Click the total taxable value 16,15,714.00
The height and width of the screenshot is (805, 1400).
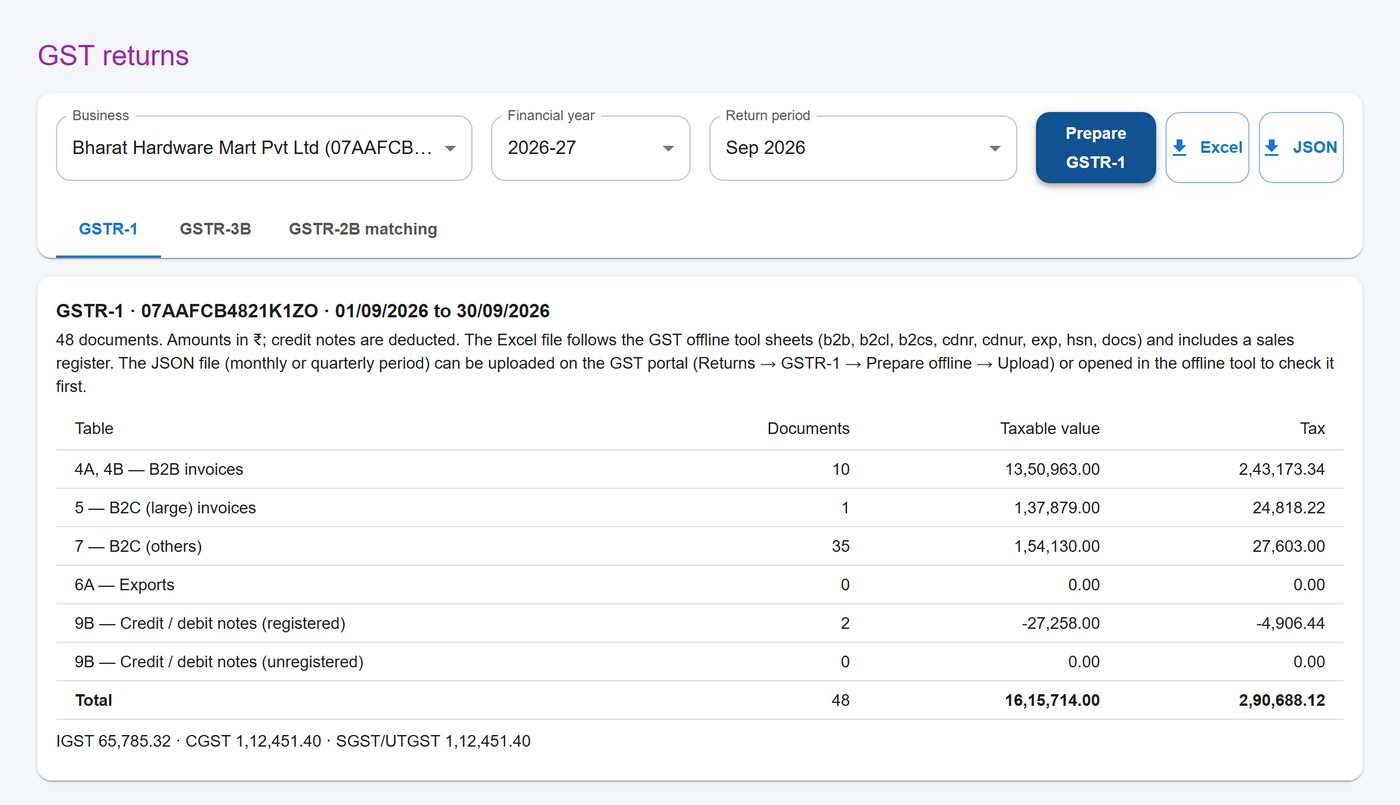(x=1052, y=701)
